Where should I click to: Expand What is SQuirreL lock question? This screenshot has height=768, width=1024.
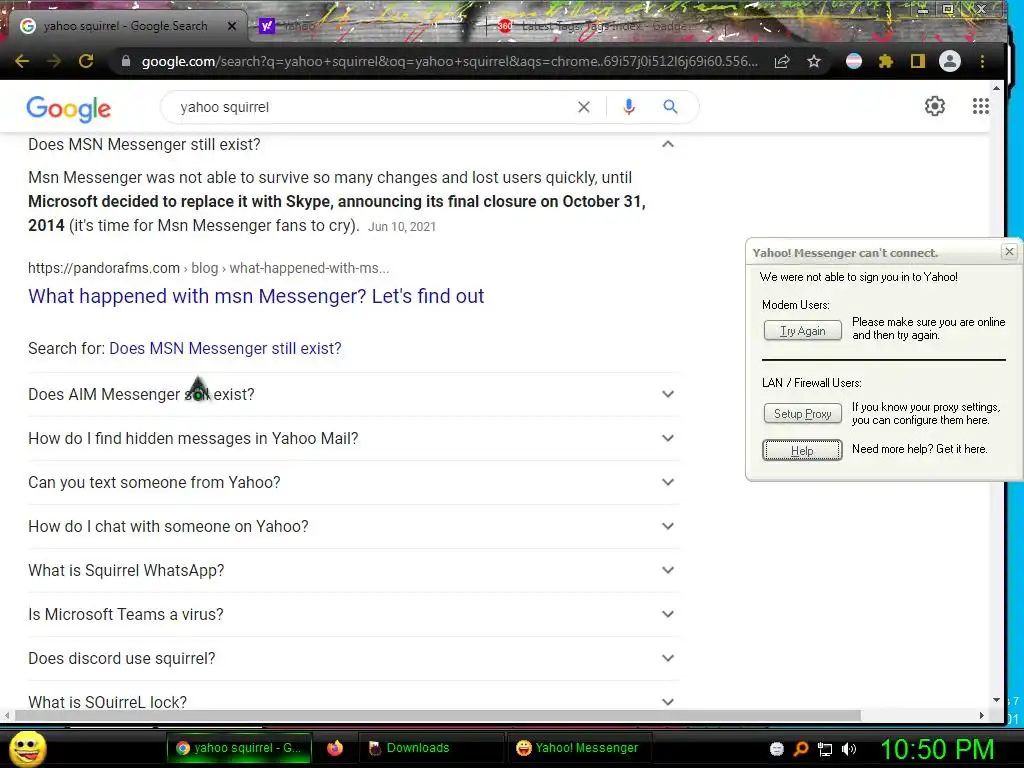point(353,702)
